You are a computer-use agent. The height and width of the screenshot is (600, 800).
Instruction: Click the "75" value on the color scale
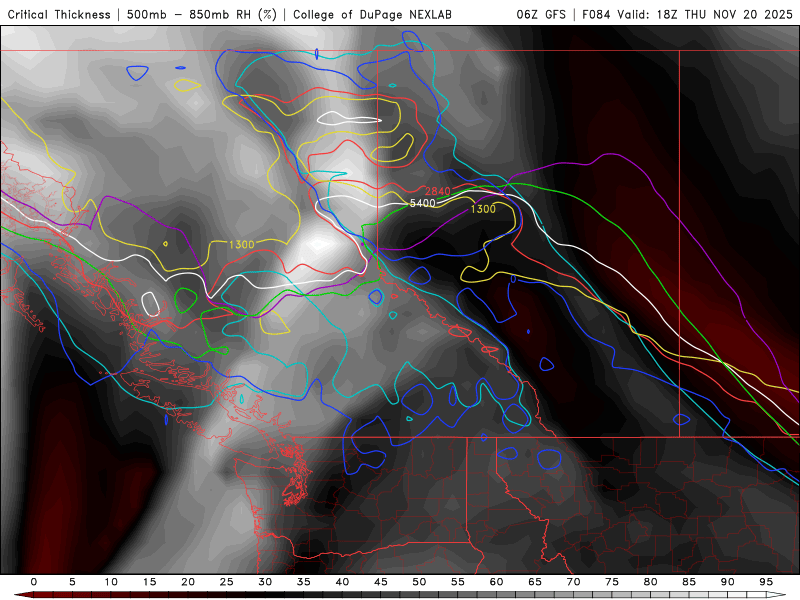(612, 582)
